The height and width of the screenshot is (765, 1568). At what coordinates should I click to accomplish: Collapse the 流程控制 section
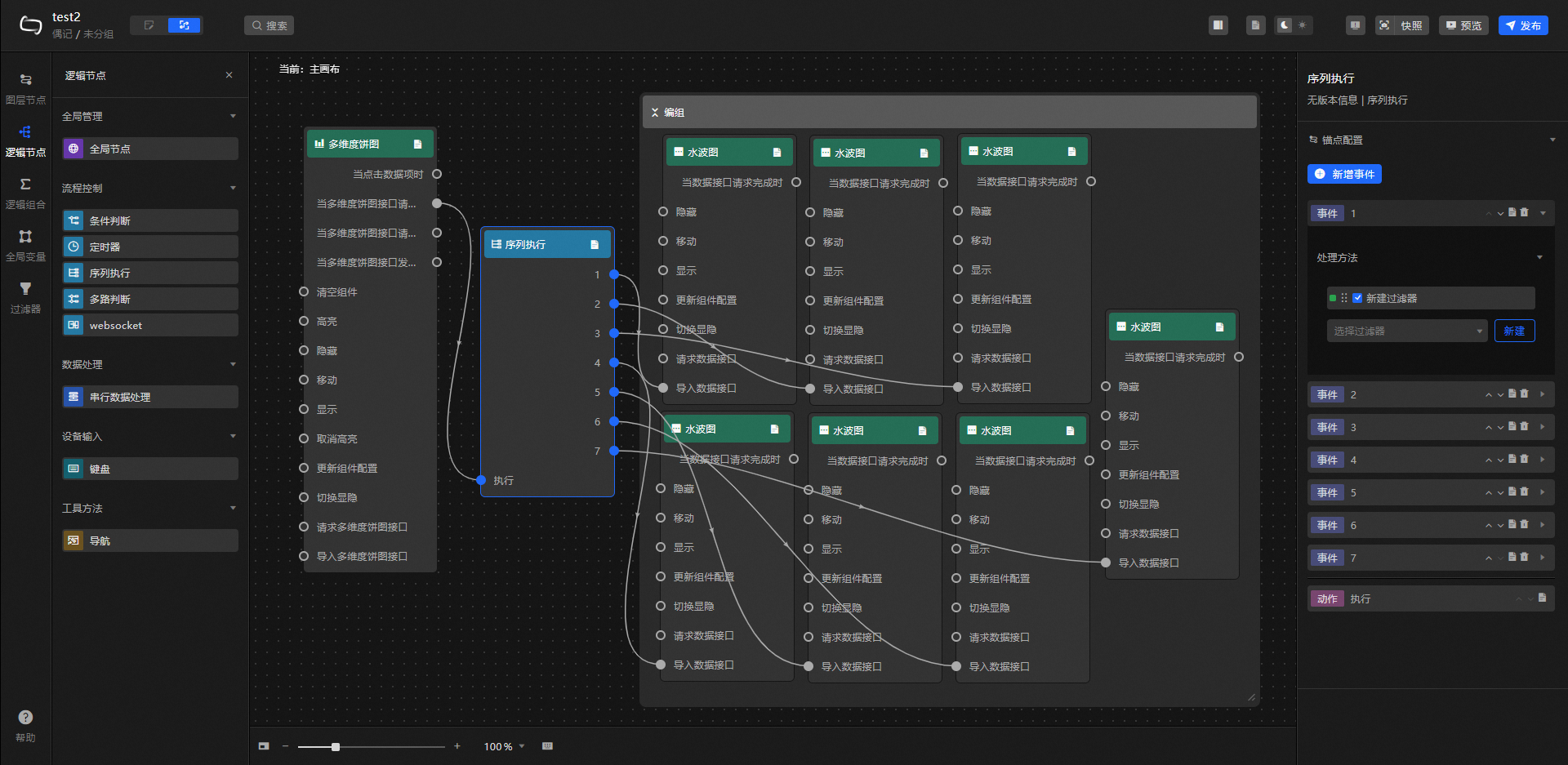[233, 188]
